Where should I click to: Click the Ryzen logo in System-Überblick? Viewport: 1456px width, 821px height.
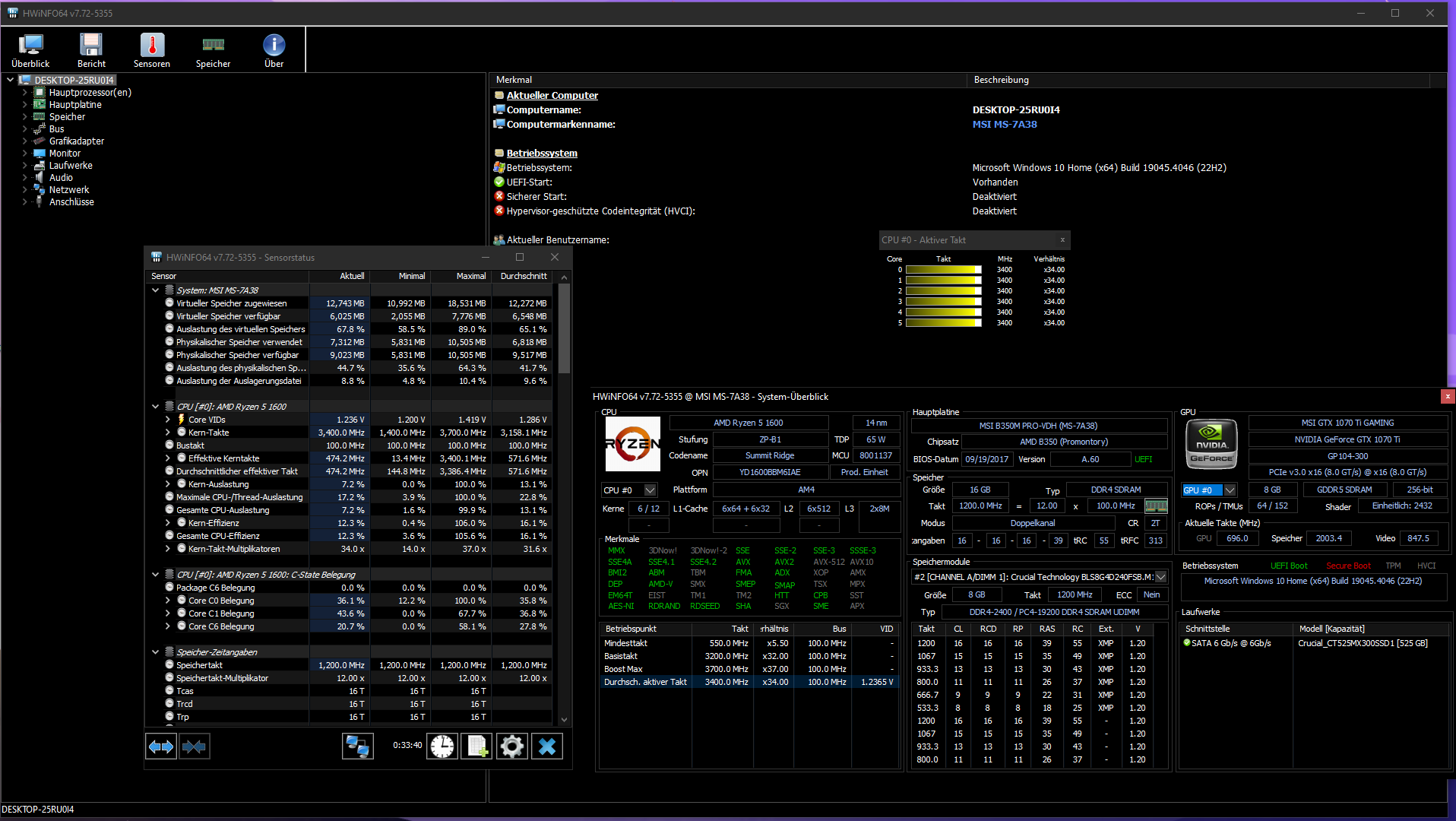point(632,444)
